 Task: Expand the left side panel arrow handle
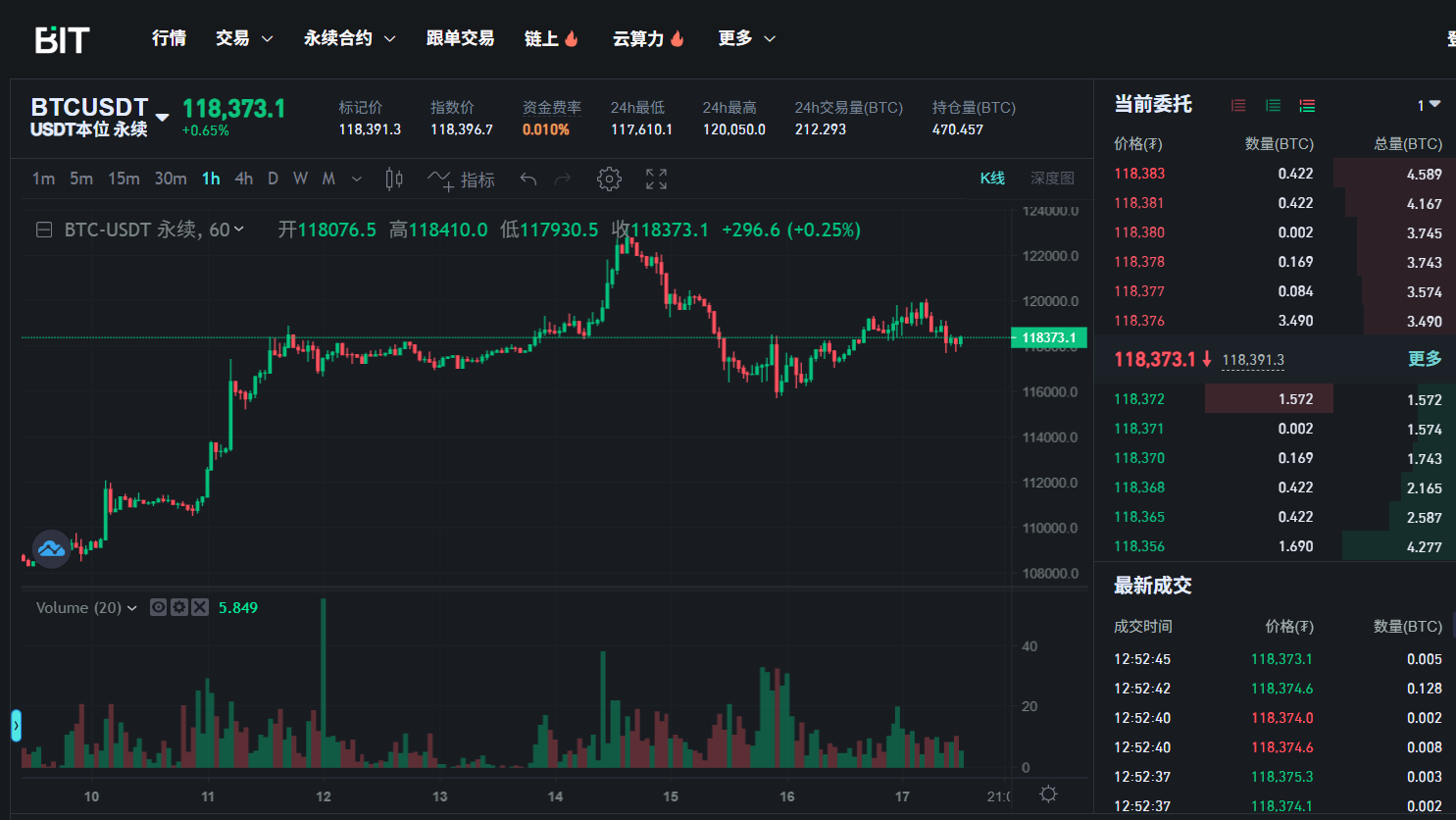[x=16, y=726]
